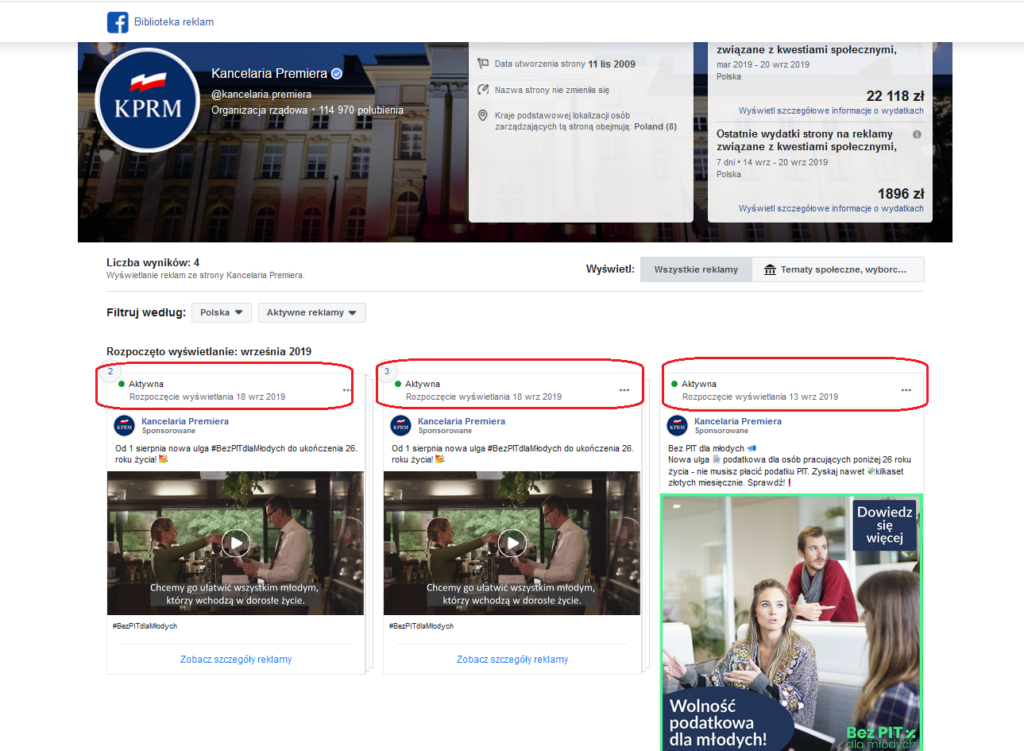
Task: Click the Facebook logo icon
Action: (x=118, y=22)
